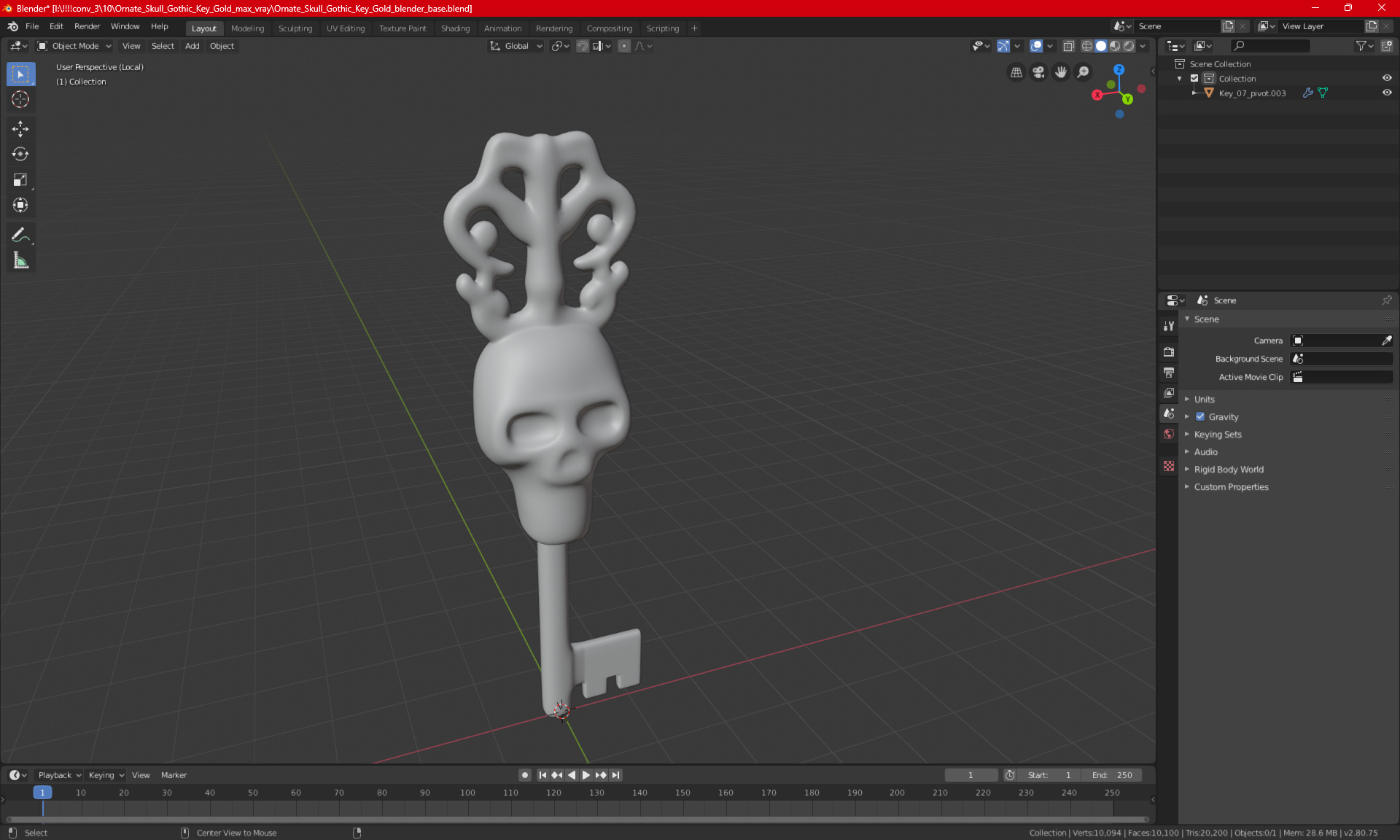Screen dimensions: 1400x840
Task: Open the Render menu
Action: (87, 26)
